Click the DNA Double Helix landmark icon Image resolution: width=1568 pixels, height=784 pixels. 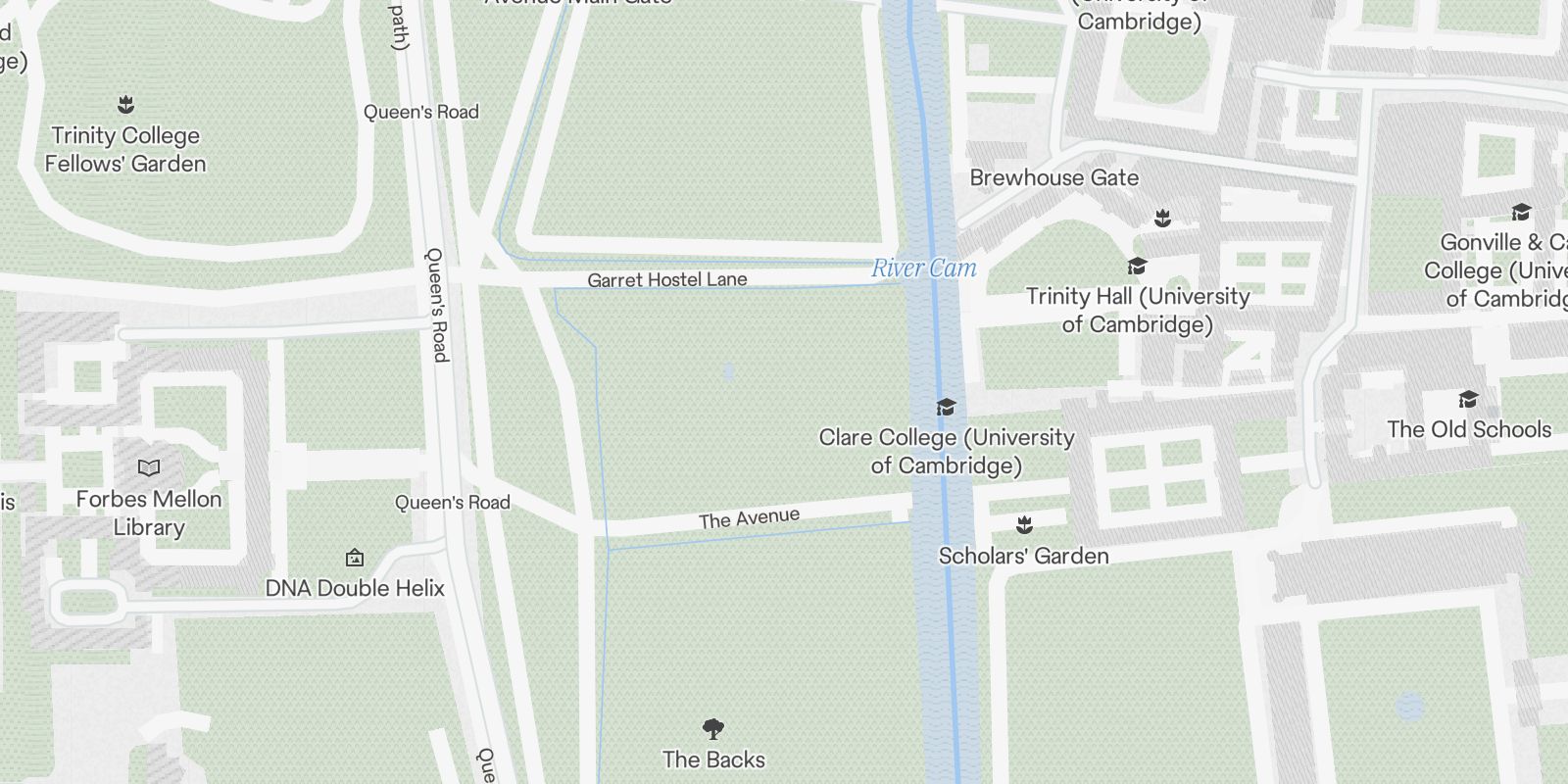point(355,558)
